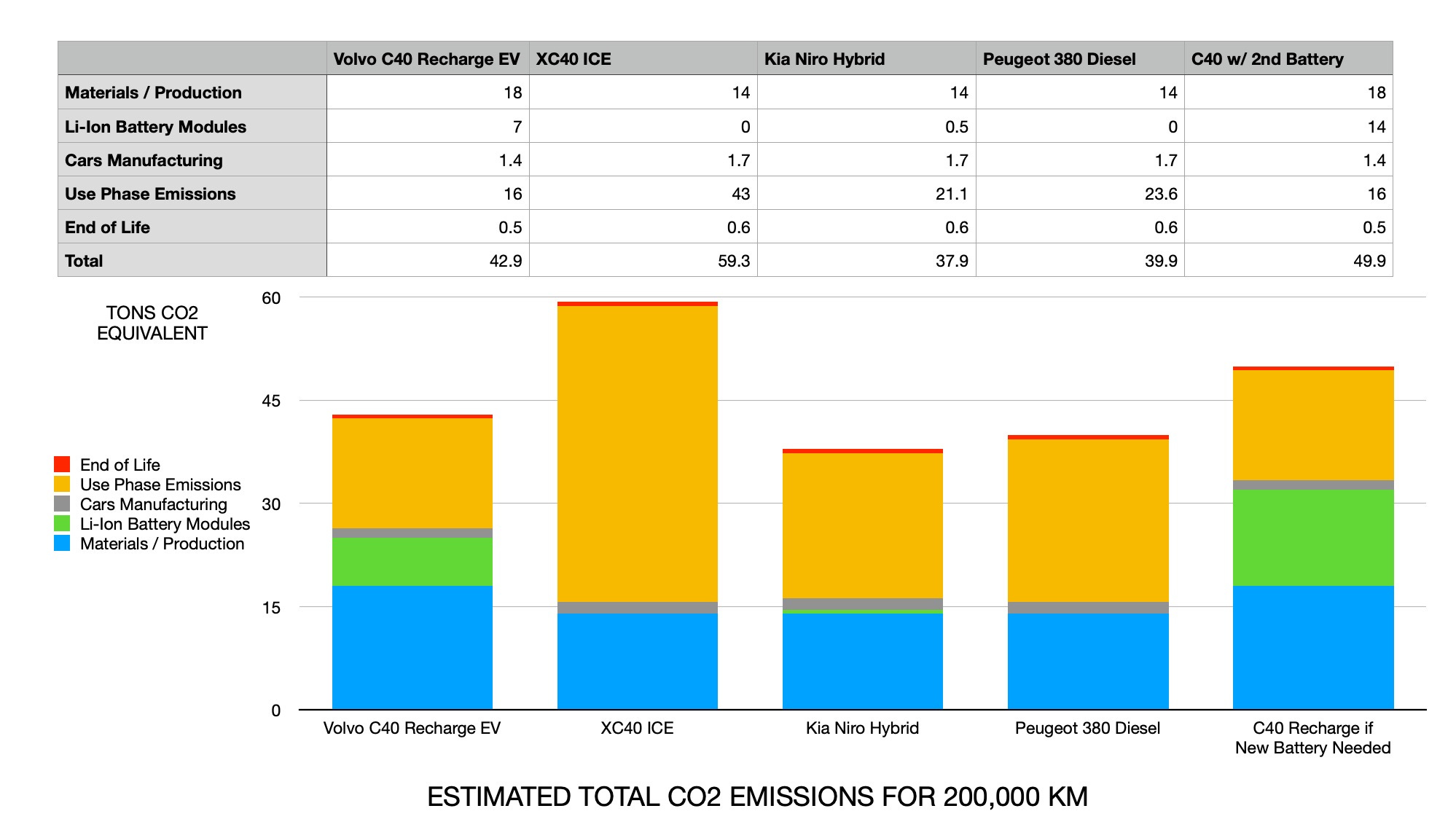This screenshot has width=1456, height=838.
Task: Click the Li-Ion Battery Modules row header
Action: [x=192, y=126]
